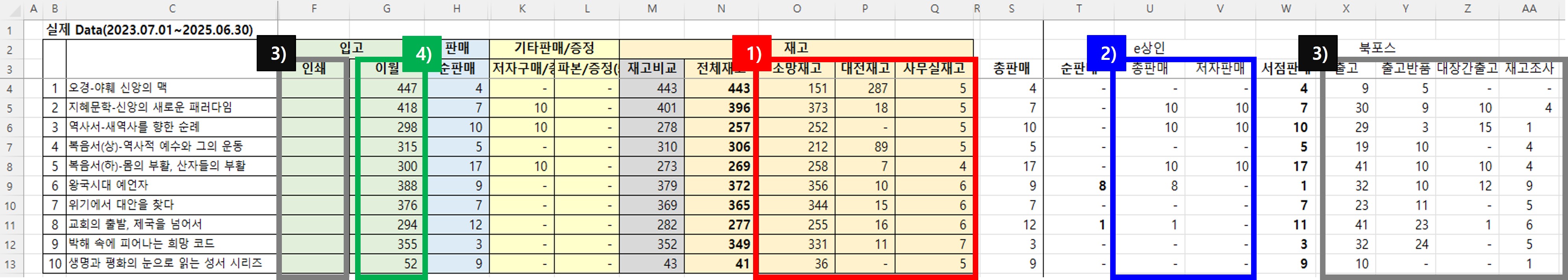
Task: Click '박해 속에 피어나는 희망 코드' cell
Action: [141, 243]
